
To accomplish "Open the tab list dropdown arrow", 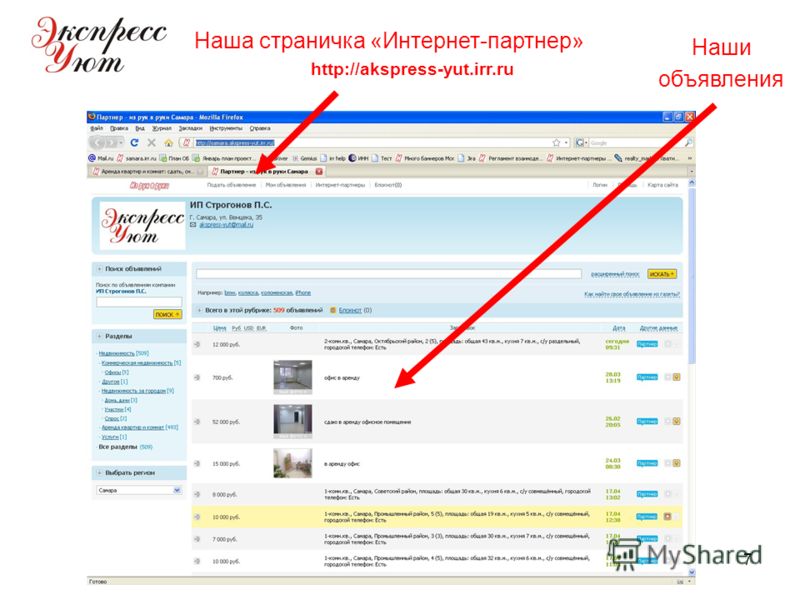I will point(691,171).
